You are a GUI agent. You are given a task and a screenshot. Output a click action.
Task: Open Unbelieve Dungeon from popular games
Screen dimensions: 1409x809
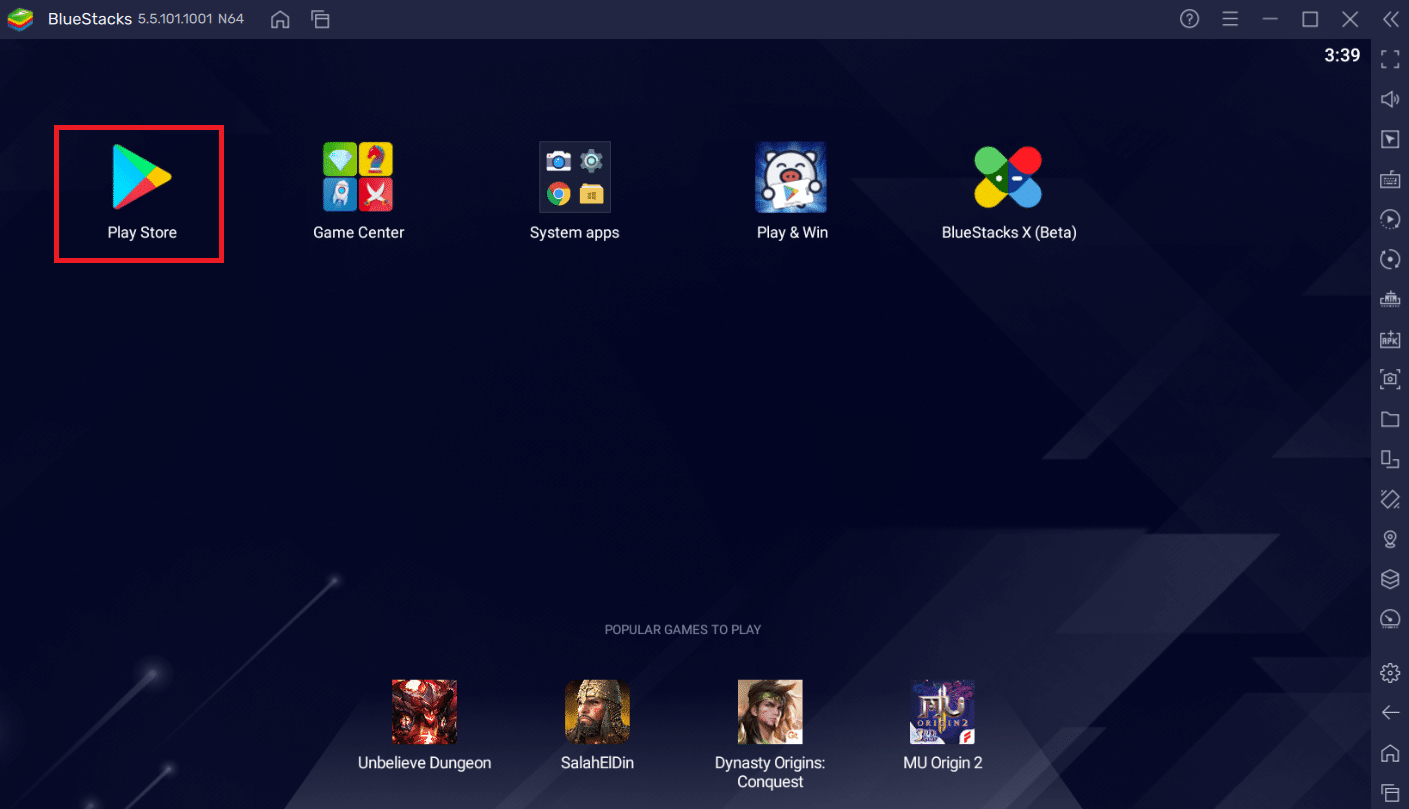424,712
